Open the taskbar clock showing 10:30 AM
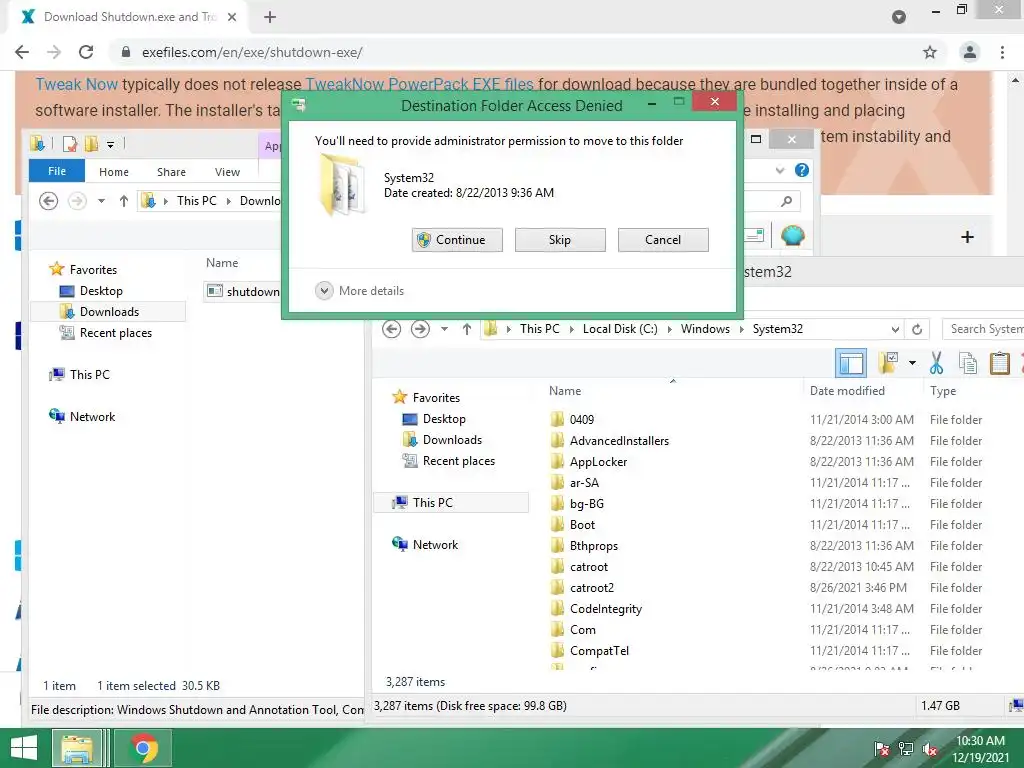Image resolution: width=1024 pixels, height=768 pixels. [x=980, y=749]
